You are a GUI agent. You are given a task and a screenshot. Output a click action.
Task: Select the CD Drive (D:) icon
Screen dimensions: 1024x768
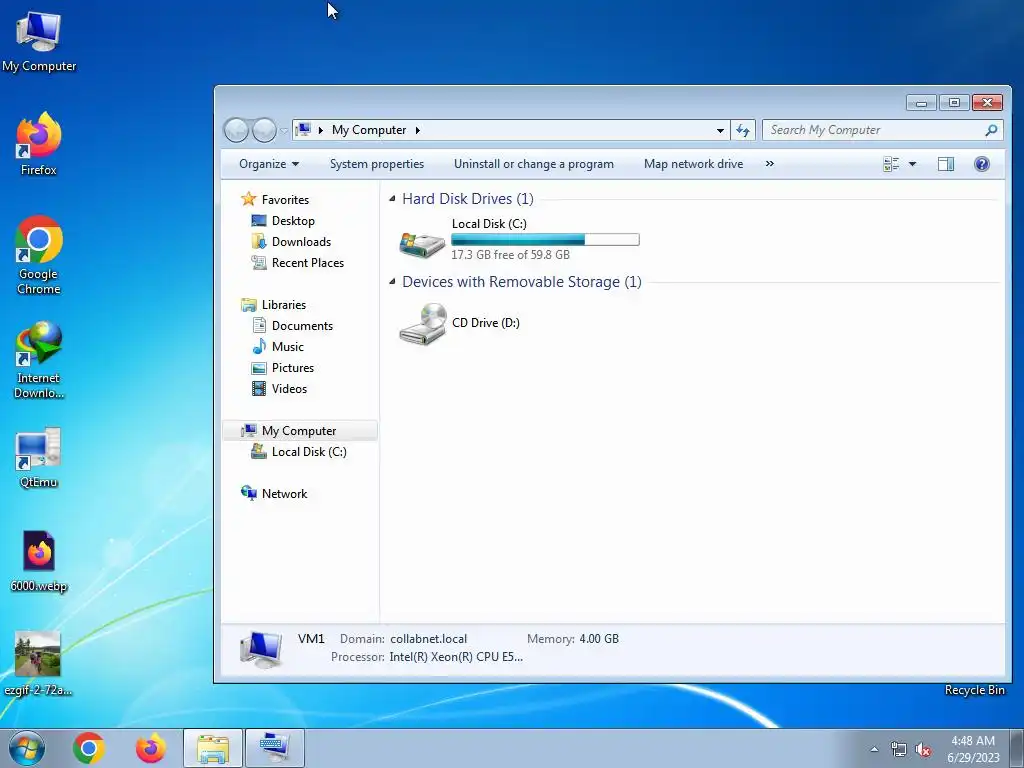pos(423,323)
